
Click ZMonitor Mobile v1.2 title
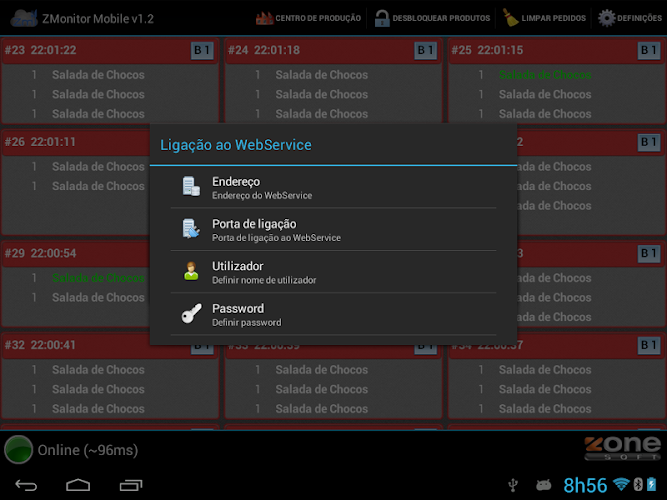pyautogui.click(x=98, y=19)
